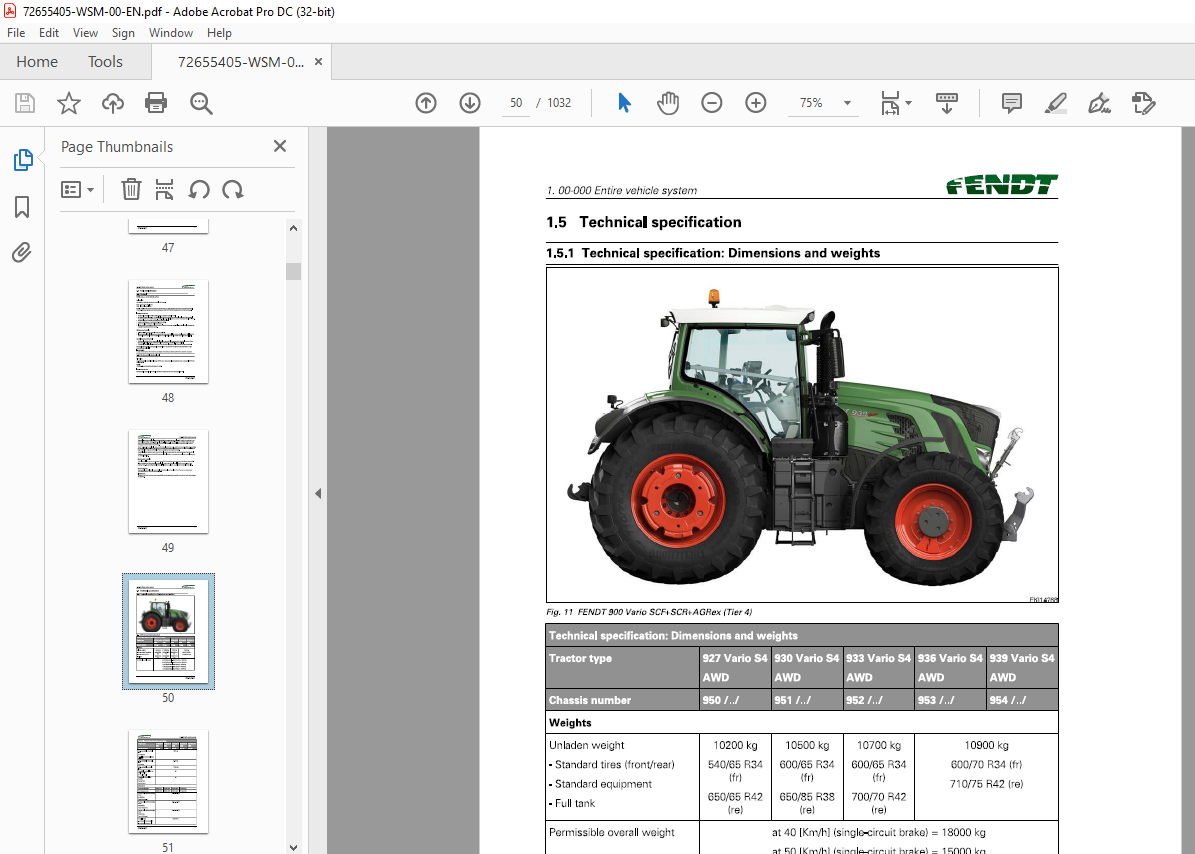Viewport: 1195px width, 854px height.
Task: Click the heading '1.5 Technical specification'
Action: (643, 222)
